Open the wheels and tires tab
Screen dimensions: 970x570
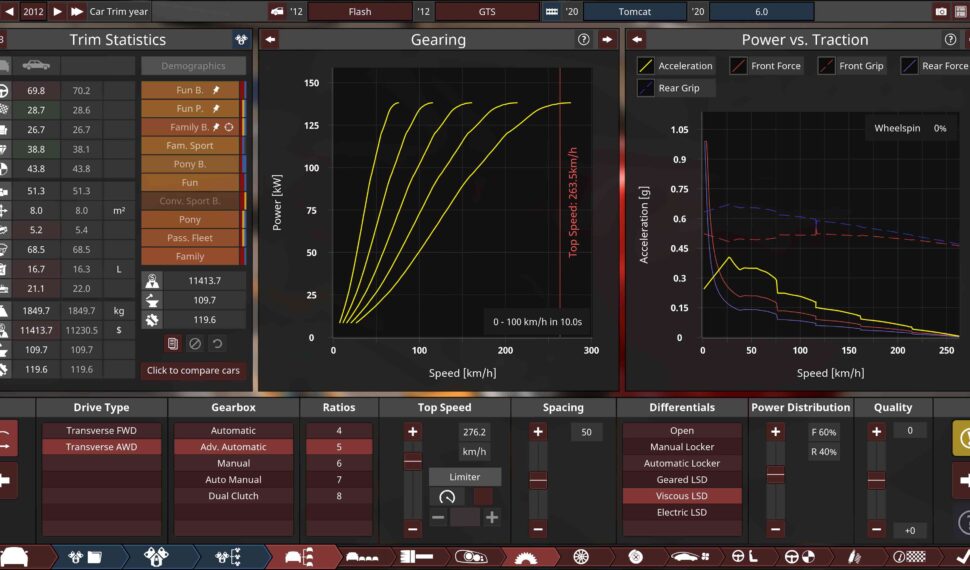(x=579, y=556)
